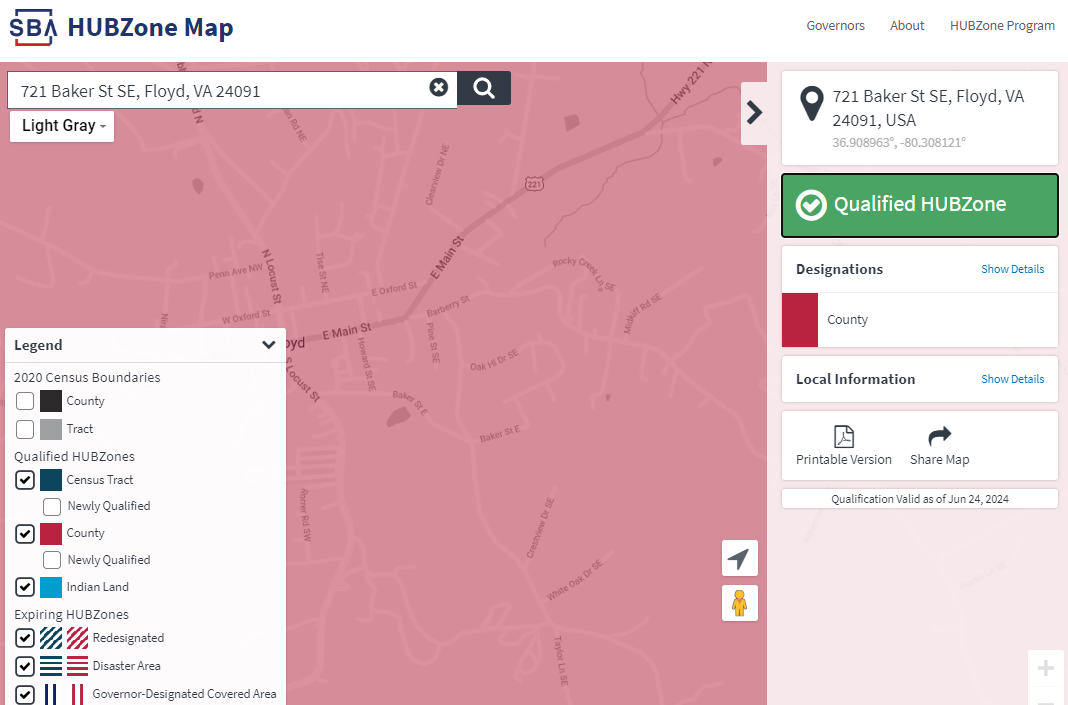Viewport: 1068px width, 705px height.
Task: Collapse the Legend panel with its chevron
Action: coord(268,344)
